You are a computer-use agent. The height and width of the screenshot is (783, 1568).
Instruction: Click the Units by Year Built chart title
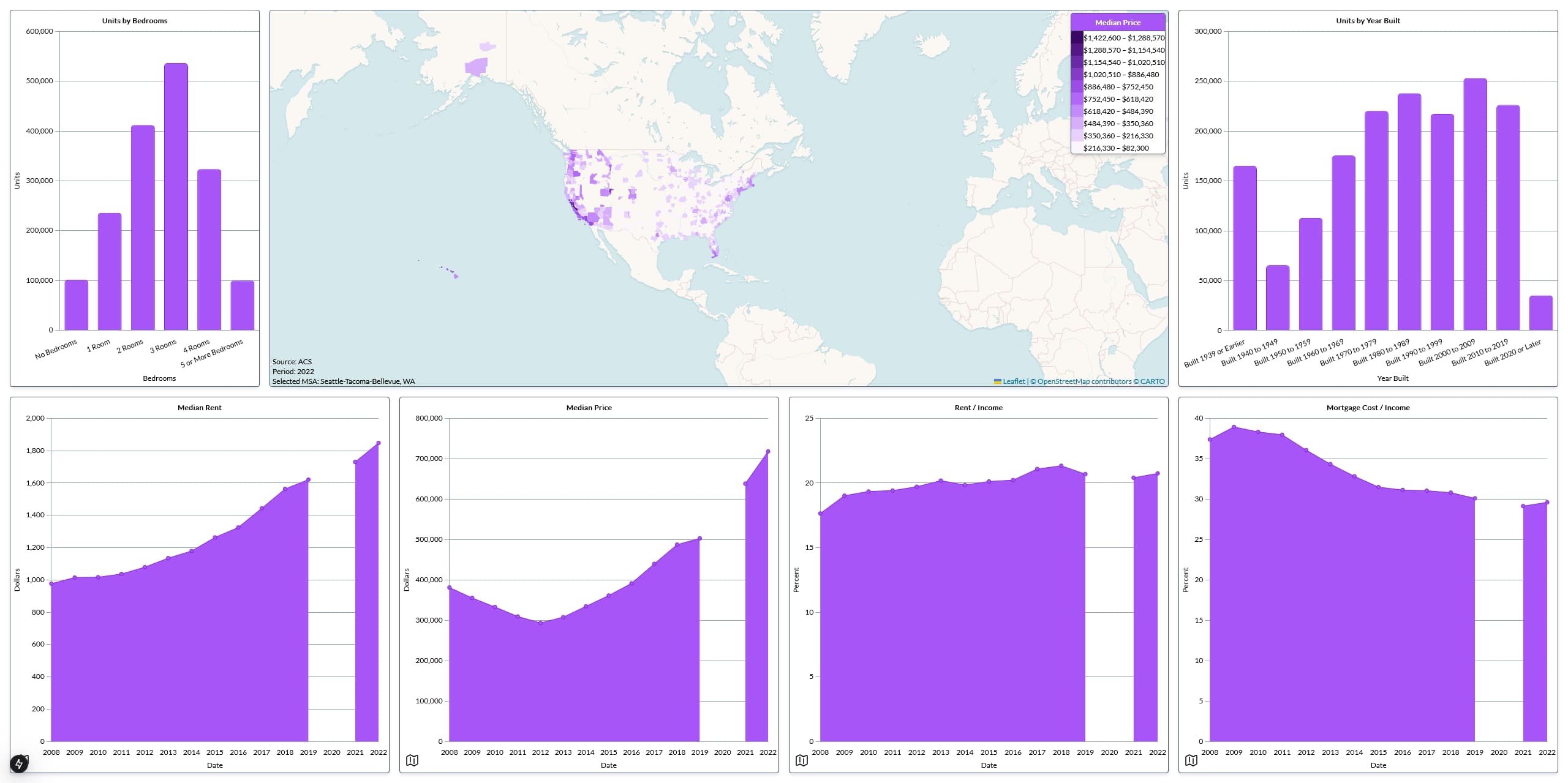click(x=1368, y=21)
